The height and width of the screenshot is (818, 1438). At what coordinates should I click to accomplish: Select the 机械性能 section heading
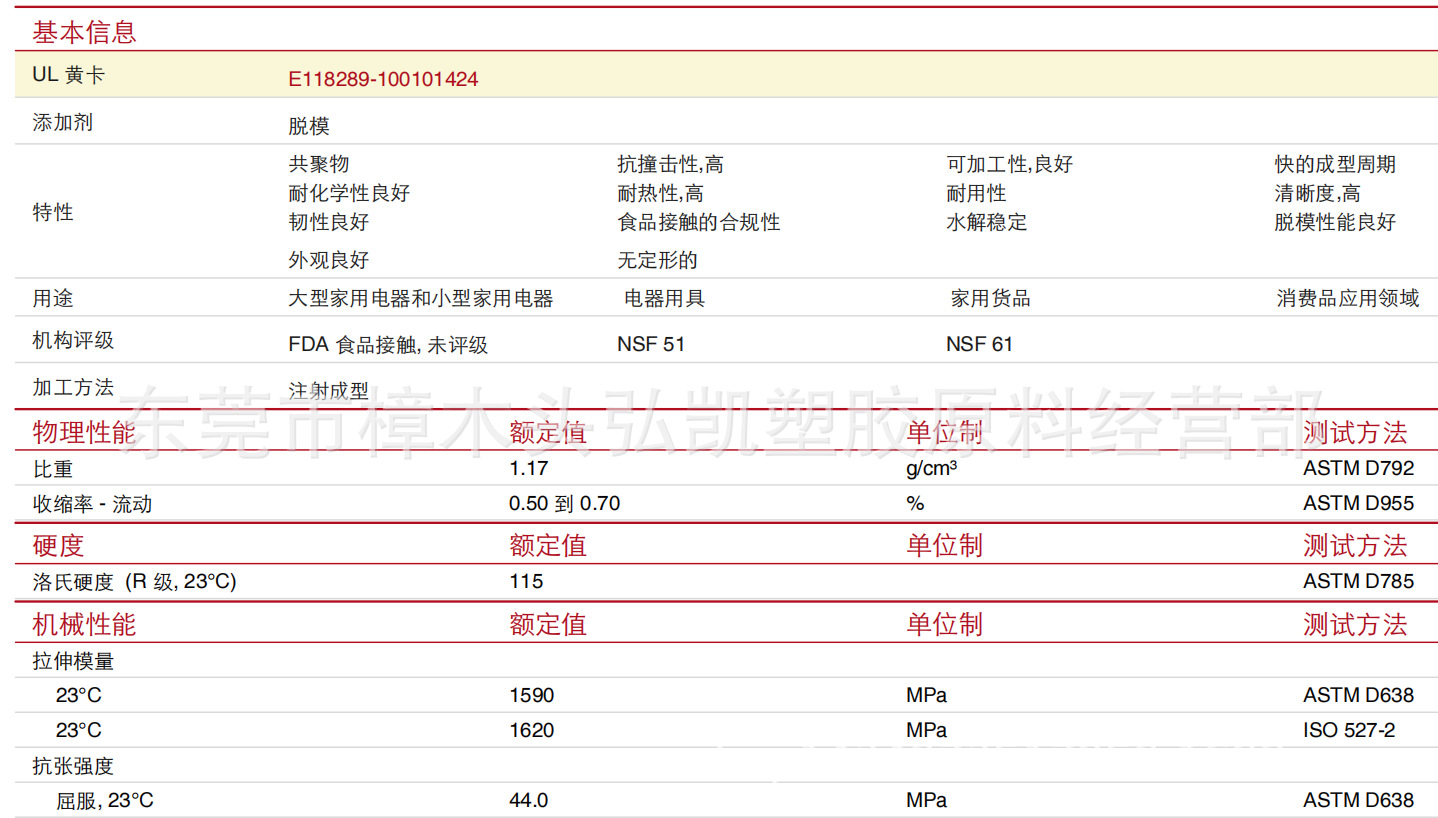pyautogui.click(x=84, y=625)
